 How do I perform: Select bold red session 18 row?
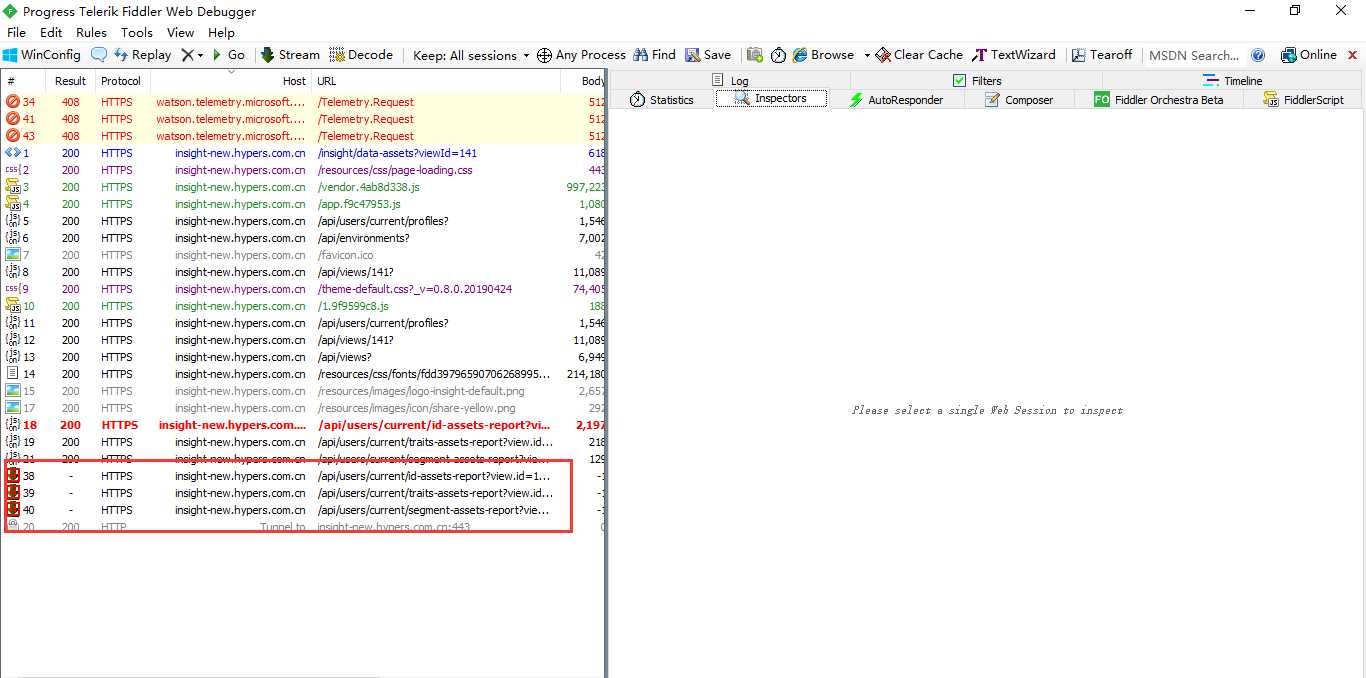304,425
